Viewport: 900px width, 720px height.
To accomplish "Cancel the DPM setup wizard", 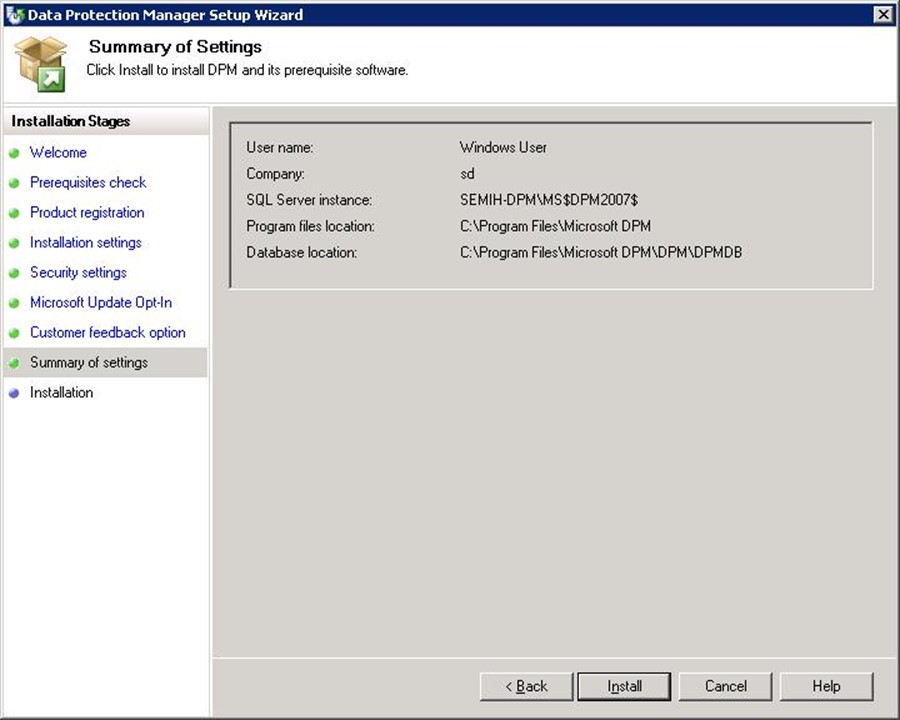I will coord(725,686).
